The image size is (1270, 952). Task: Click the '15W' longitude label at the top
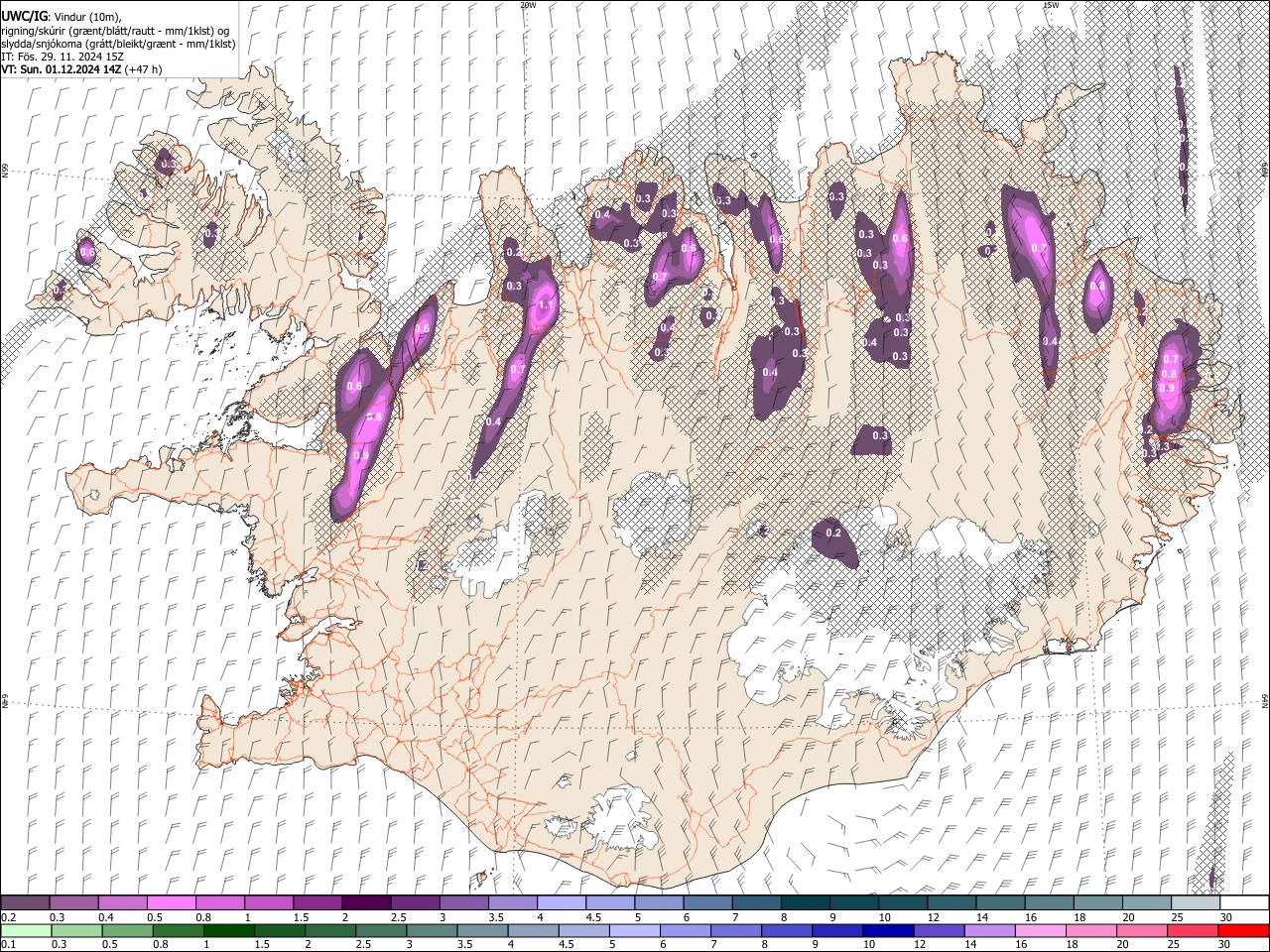point(1051,5)
